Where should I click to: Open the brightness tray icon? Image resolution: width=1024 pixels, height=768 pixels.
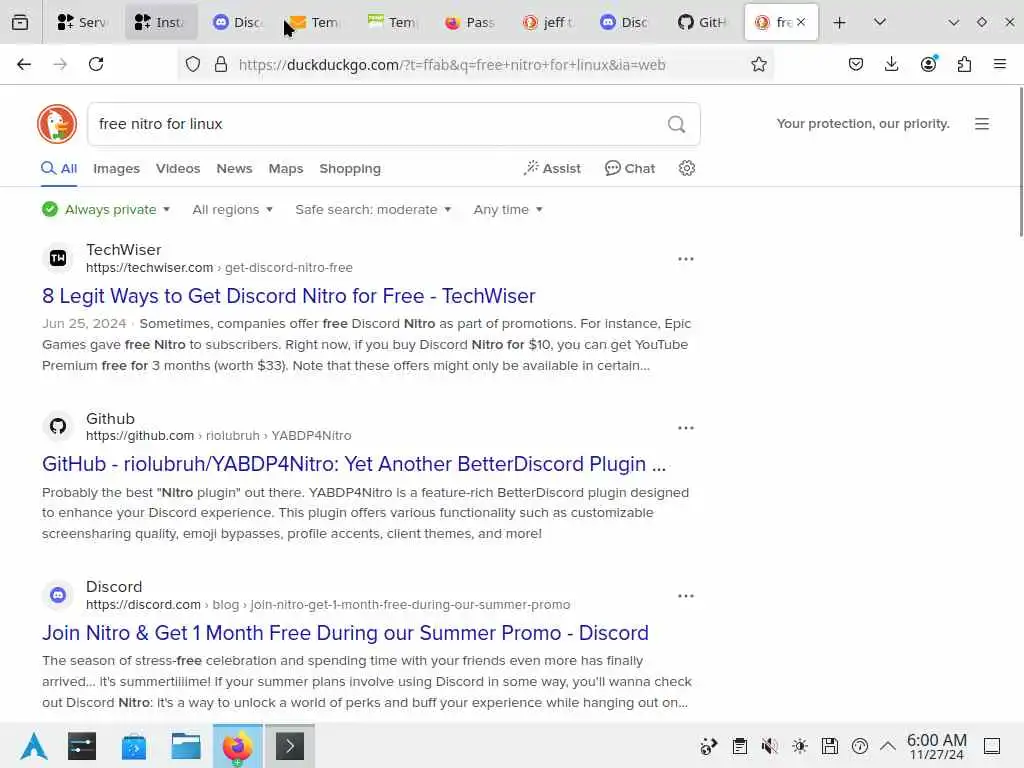[799, 746]
